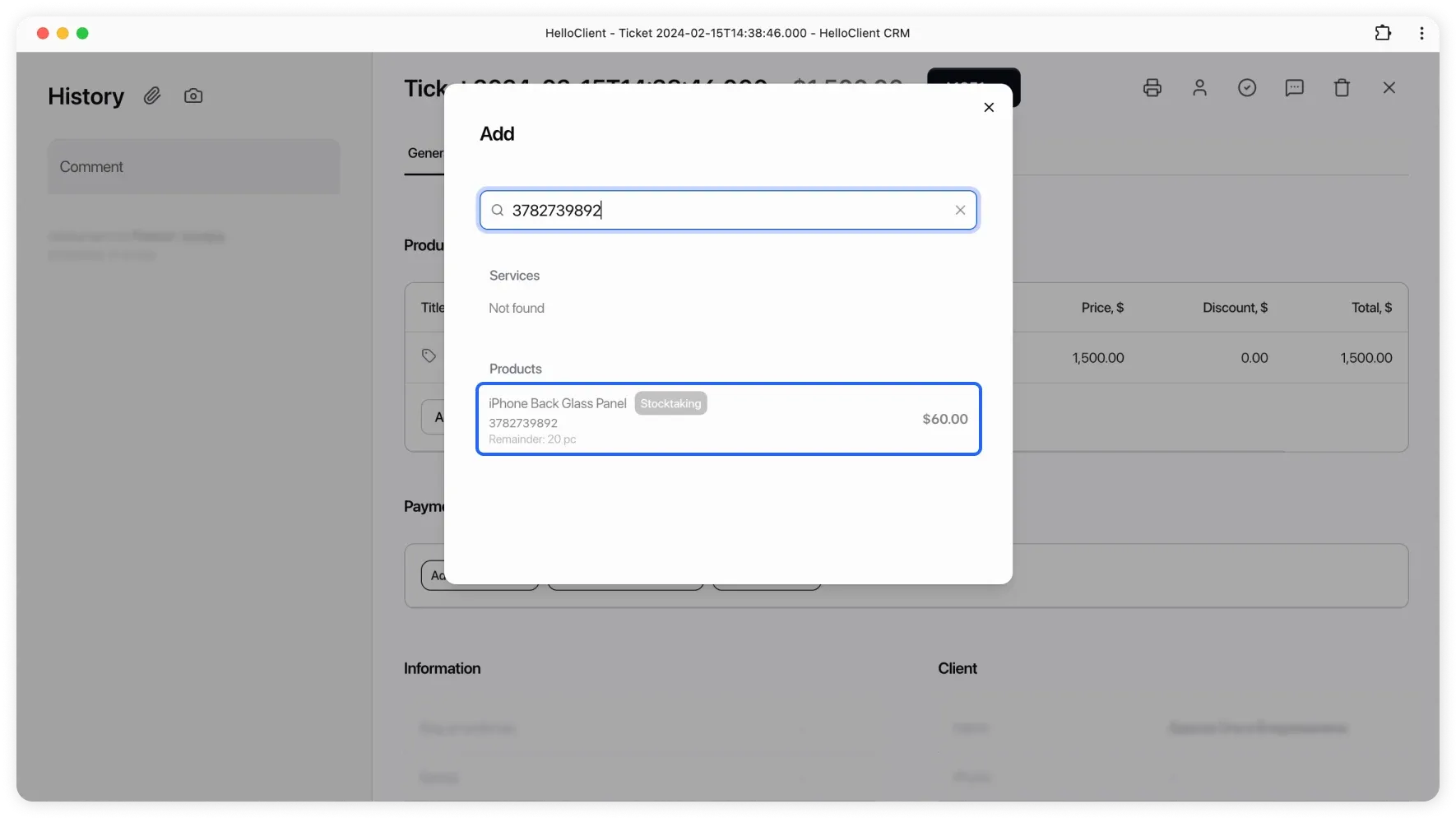The height and width of the screenshot is (818, 1456).
Task: Click the Stocktaking badge
Action: point(670,404)
